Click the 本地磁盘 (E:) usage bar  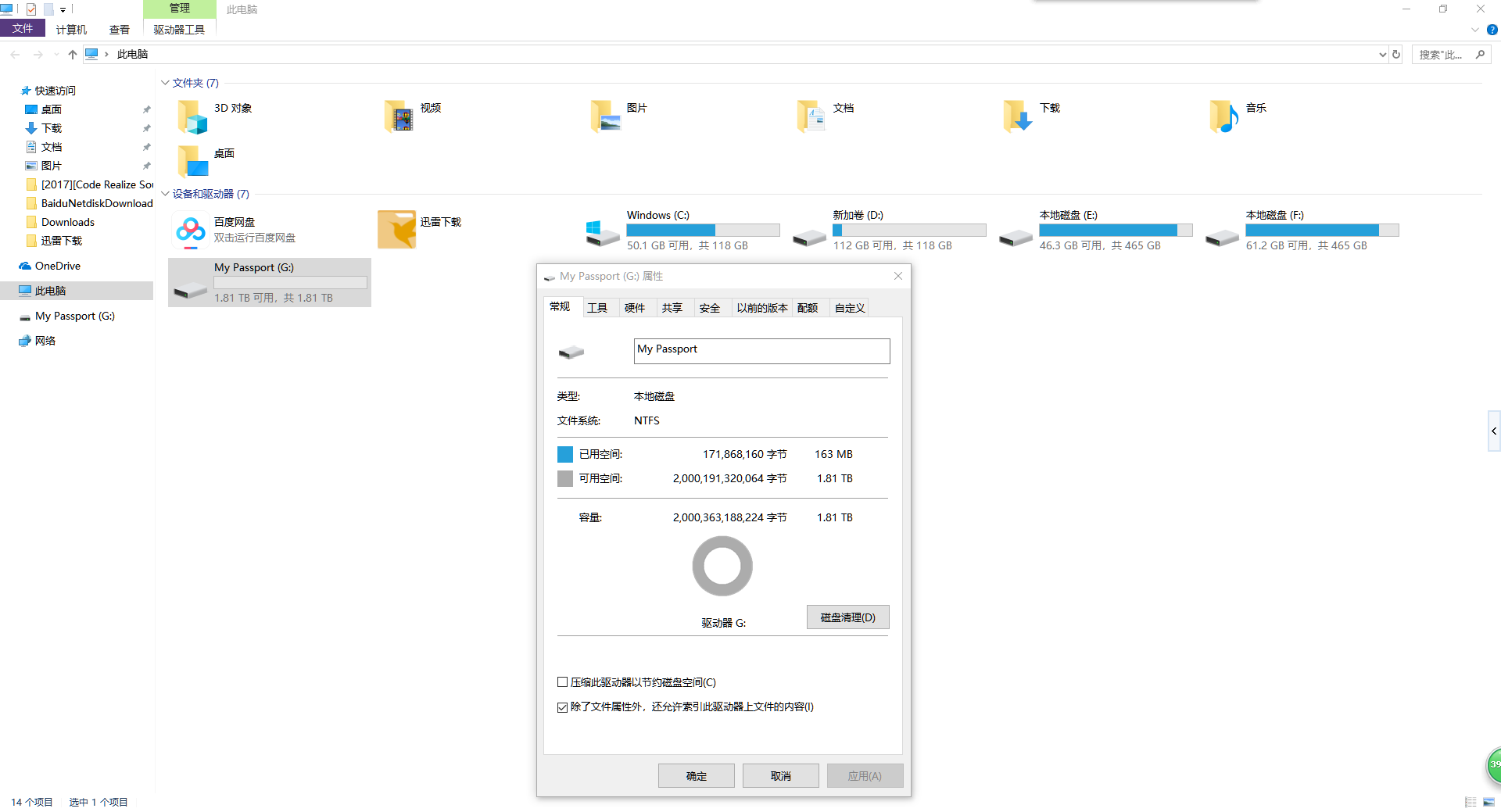click(x=1116, y=231)
